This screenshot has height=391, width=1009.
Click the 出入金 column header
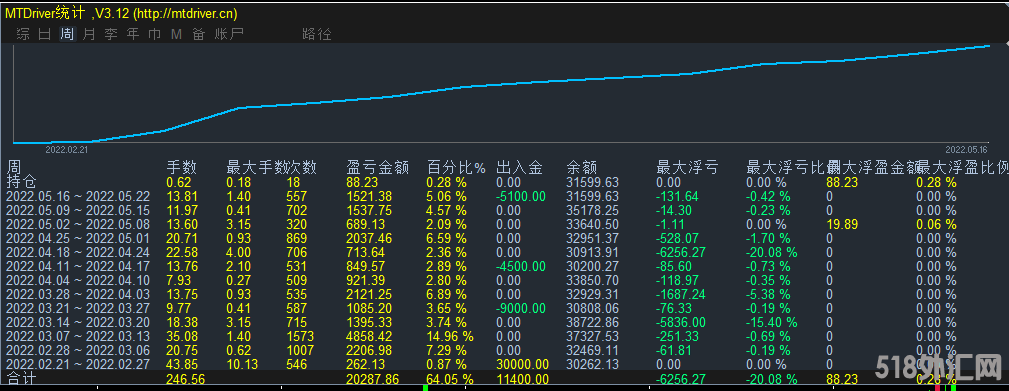[519, 168]
